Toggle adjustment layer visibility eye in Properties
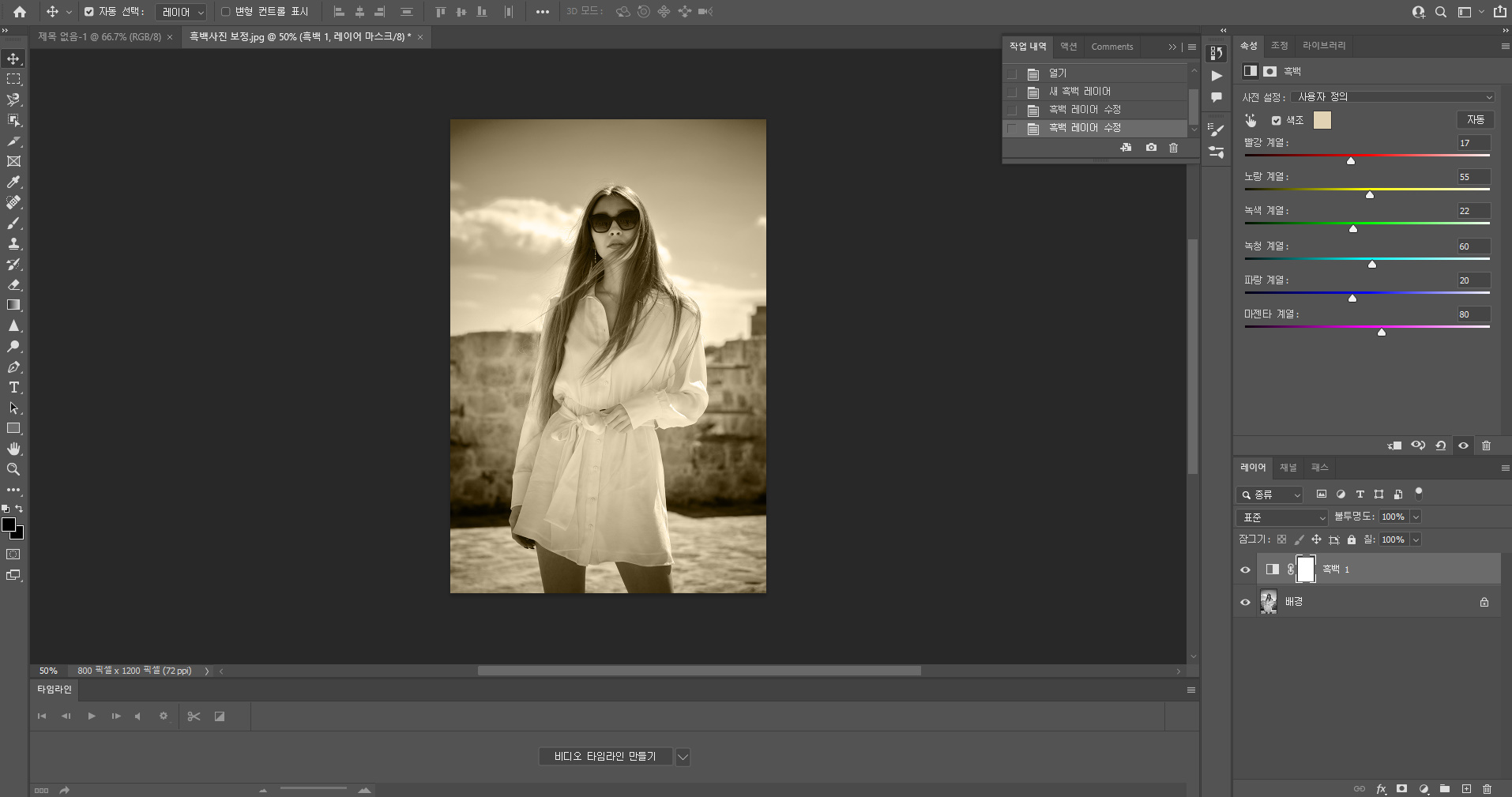Image resolution: width=1512 pixels, height=797 pixels. coord(1463,445)
